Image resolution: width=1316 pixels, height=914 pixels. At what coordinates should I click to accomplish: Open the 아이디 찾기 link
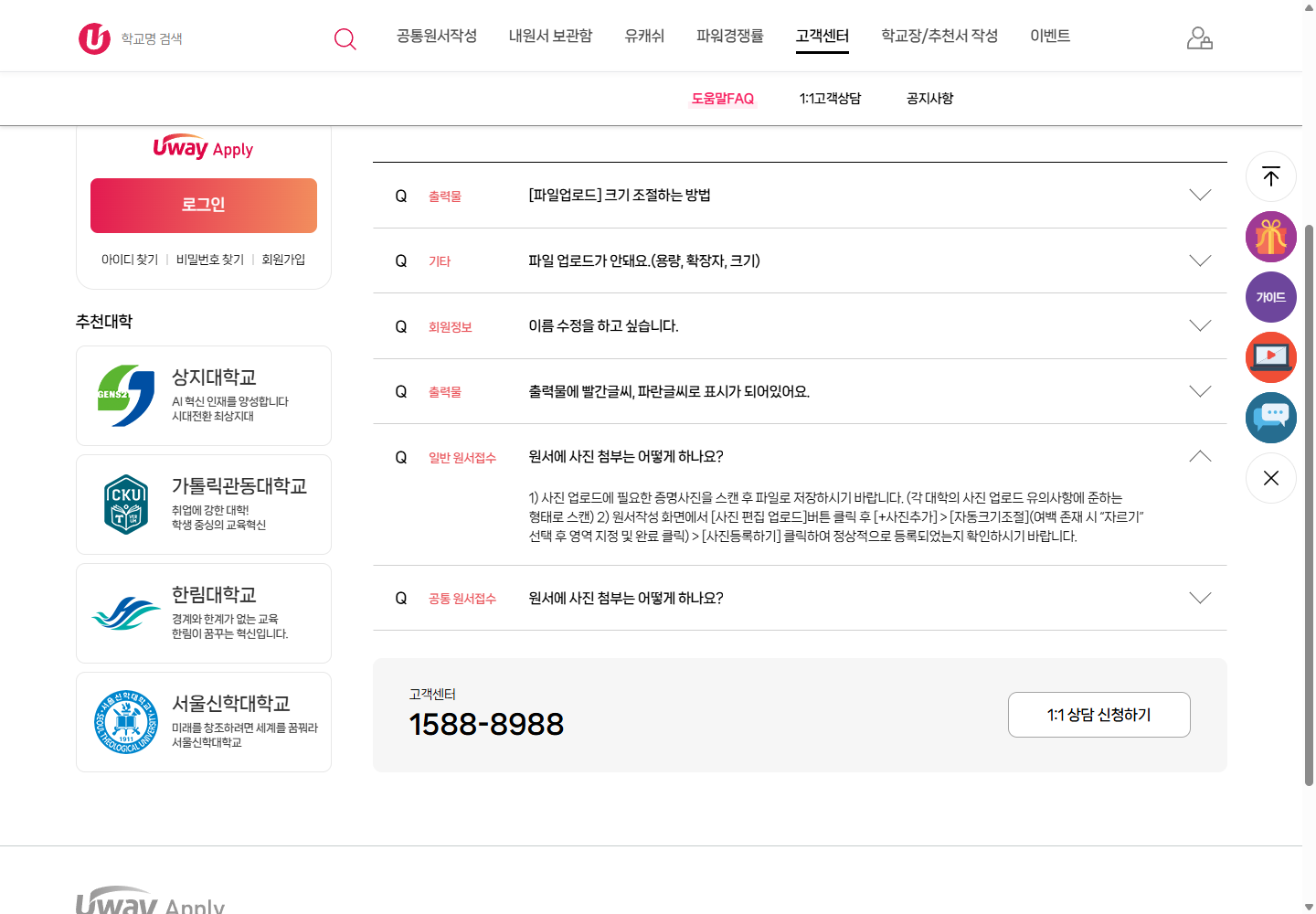(x=130, y=260)
